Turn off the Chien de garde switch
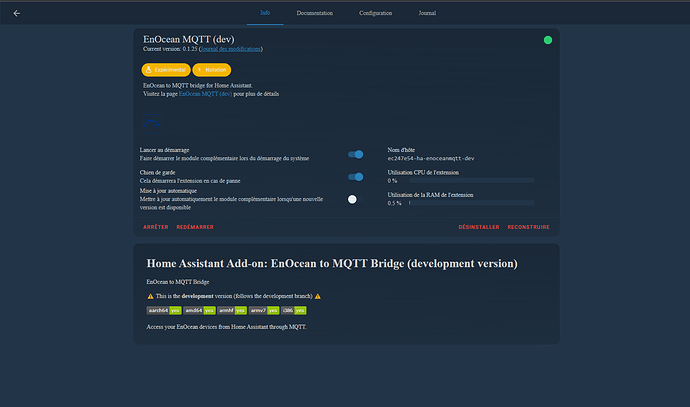This screenshot has height=407, width=690. point(355,177)
